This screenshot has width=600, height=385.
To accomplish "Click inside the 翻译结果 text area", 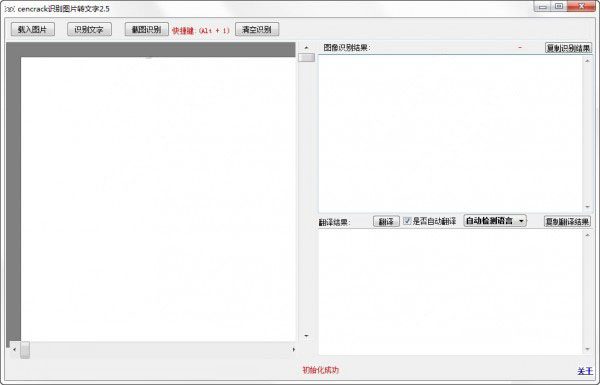I will tap(451, 293).
